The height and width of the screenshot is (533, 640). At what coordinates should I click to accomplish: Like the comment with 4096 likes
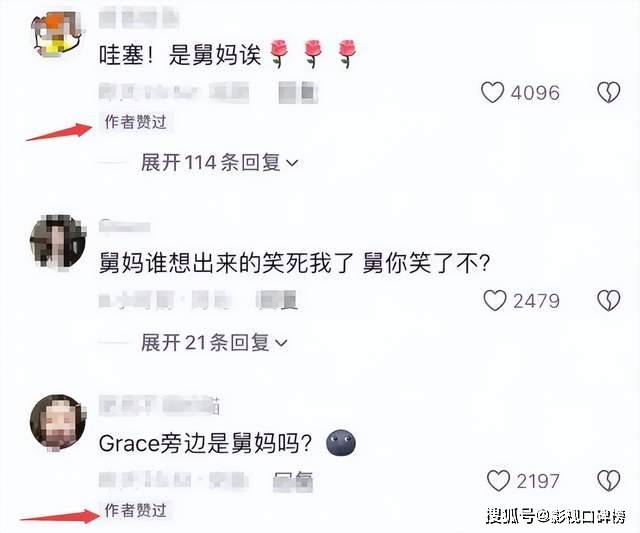coord(492,93)
